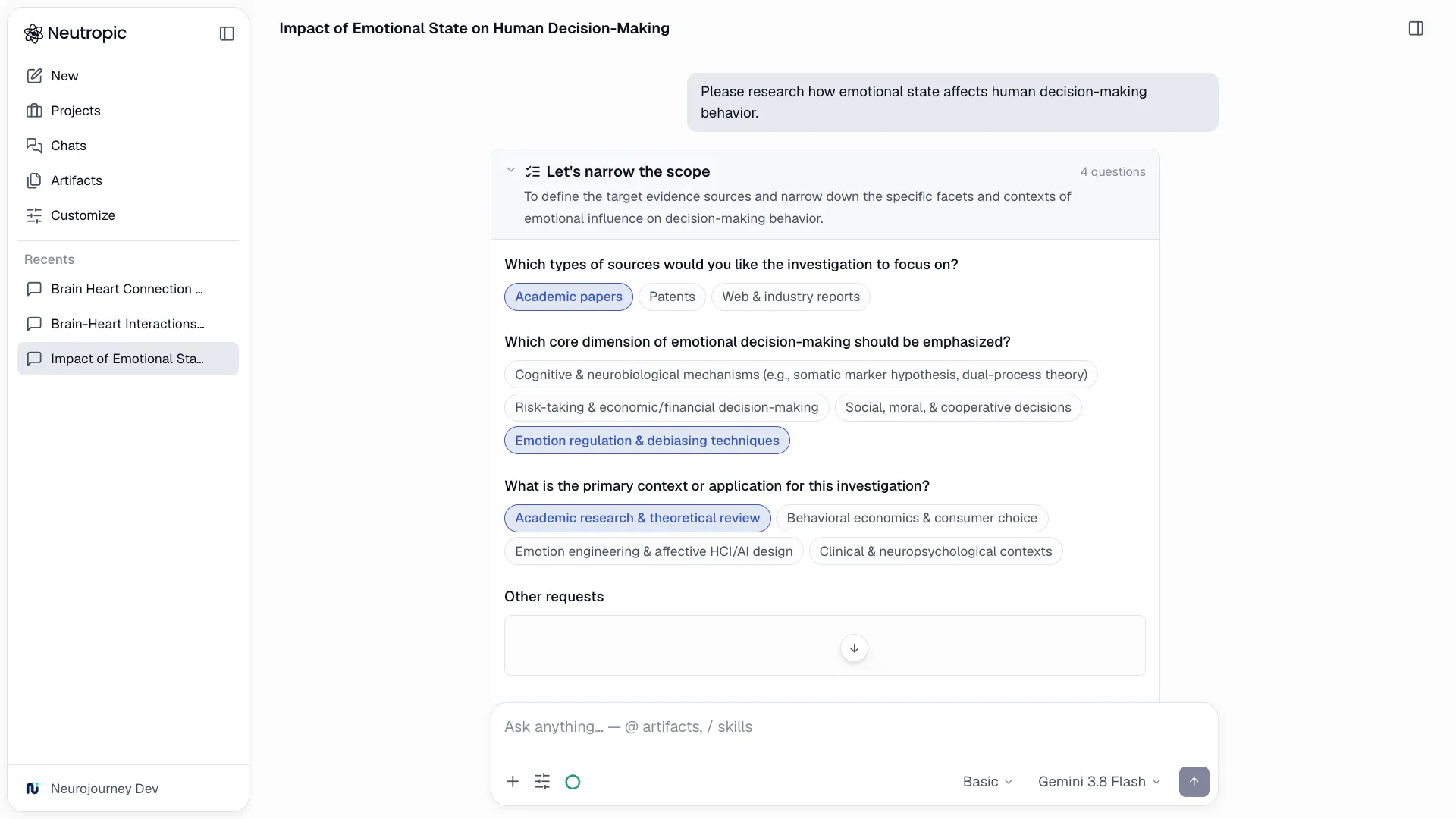This screenshot has height=819, width=1456.
Task: Select Web & industry reports chip
Action: tap(791, 297)
